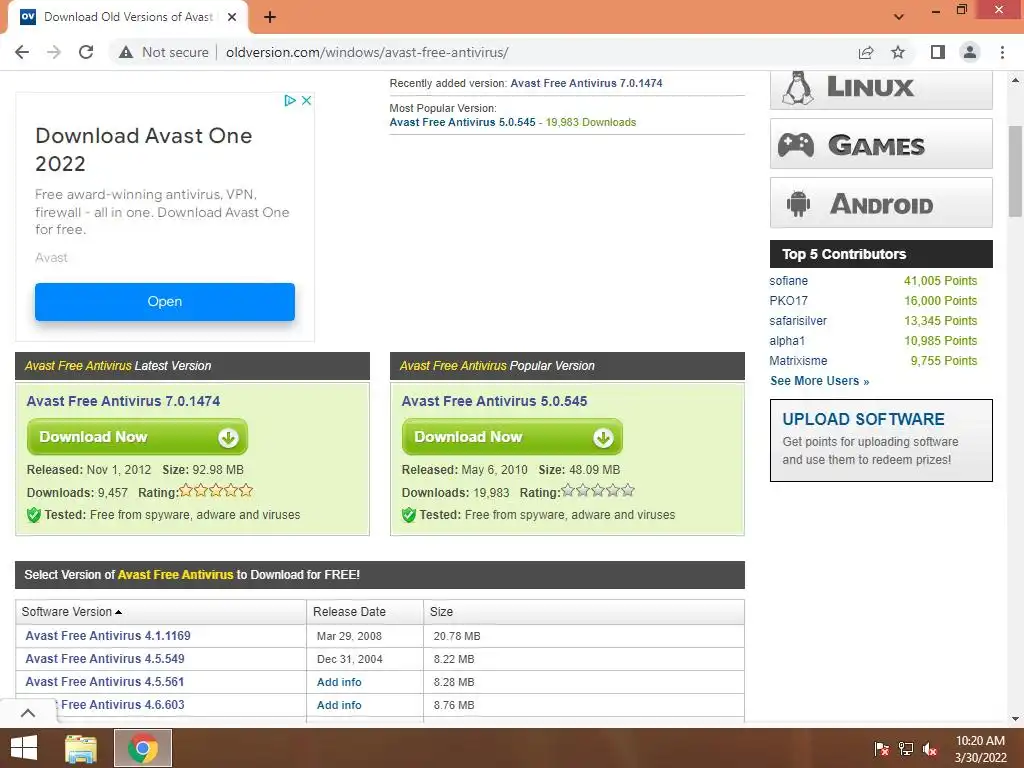Screen dimensions: 1024x768
Task: Open contributor alpha1 profile
Action: click(787, 341)
